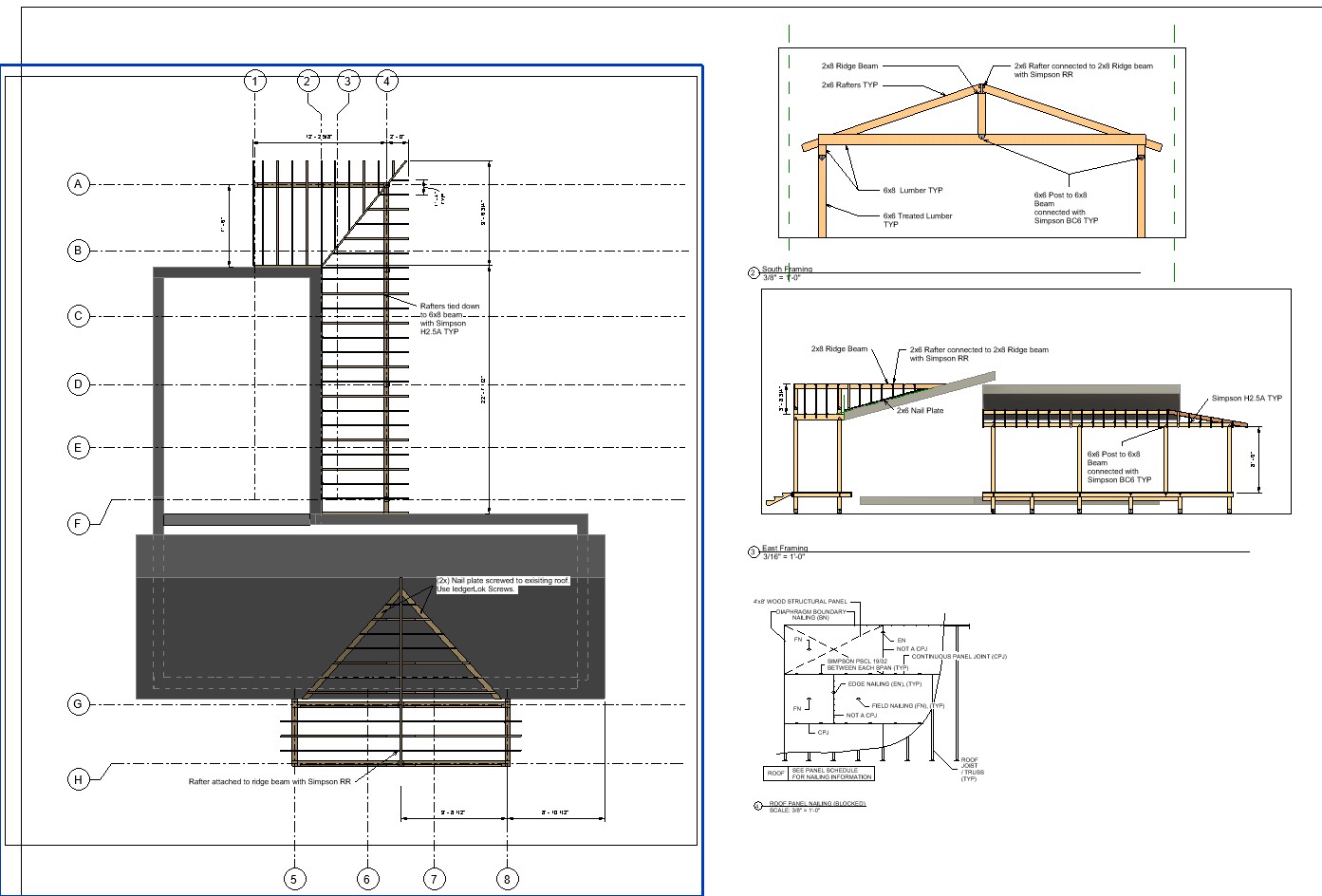Select grid bubble 1 above the plan
Viewport: 1322px width, 896px height.
click(254, 82)
